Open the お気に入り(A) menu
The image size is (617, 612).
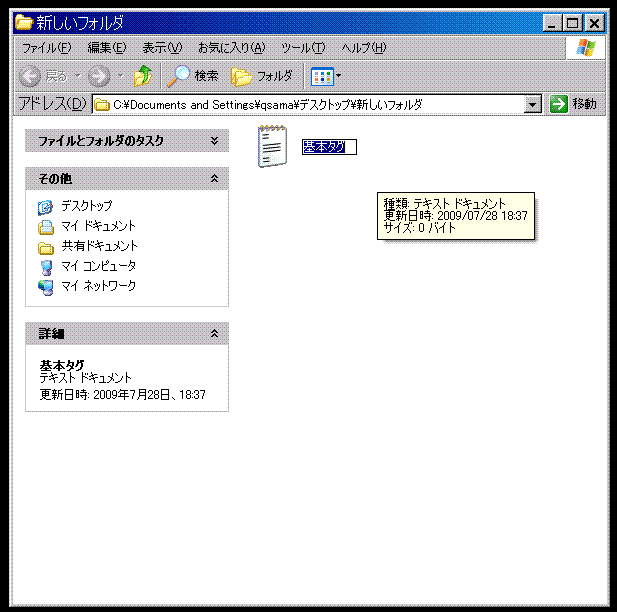point(231,48)
